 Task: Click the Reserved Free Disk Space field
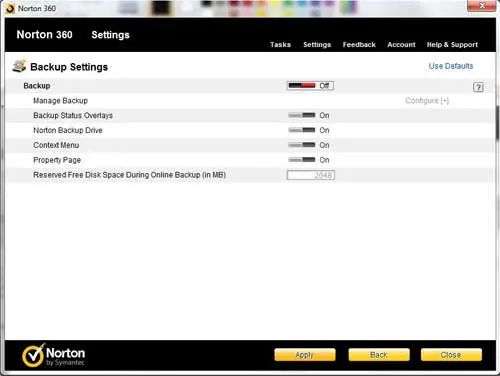pos(311,175)
